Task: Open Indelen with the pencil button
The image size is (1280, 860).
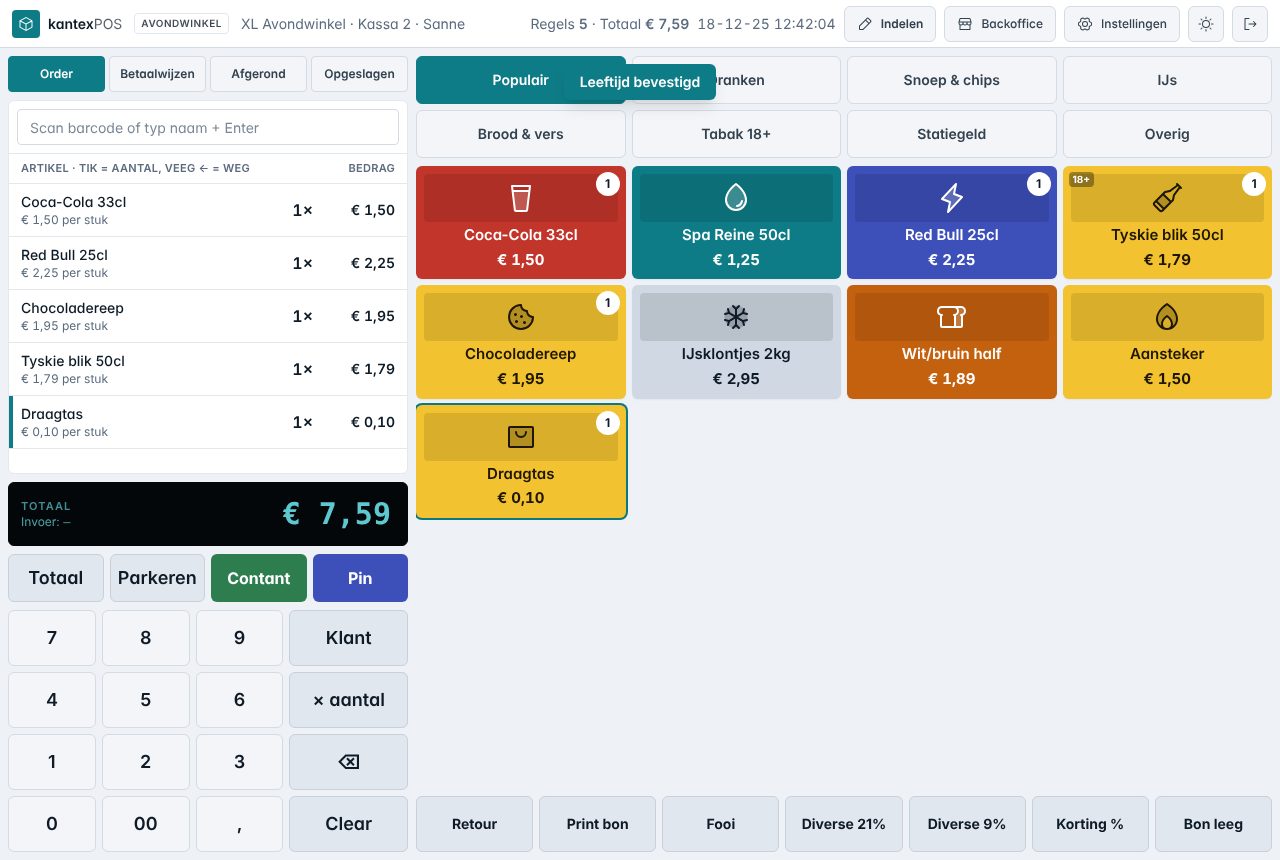Action: (890, 24)
